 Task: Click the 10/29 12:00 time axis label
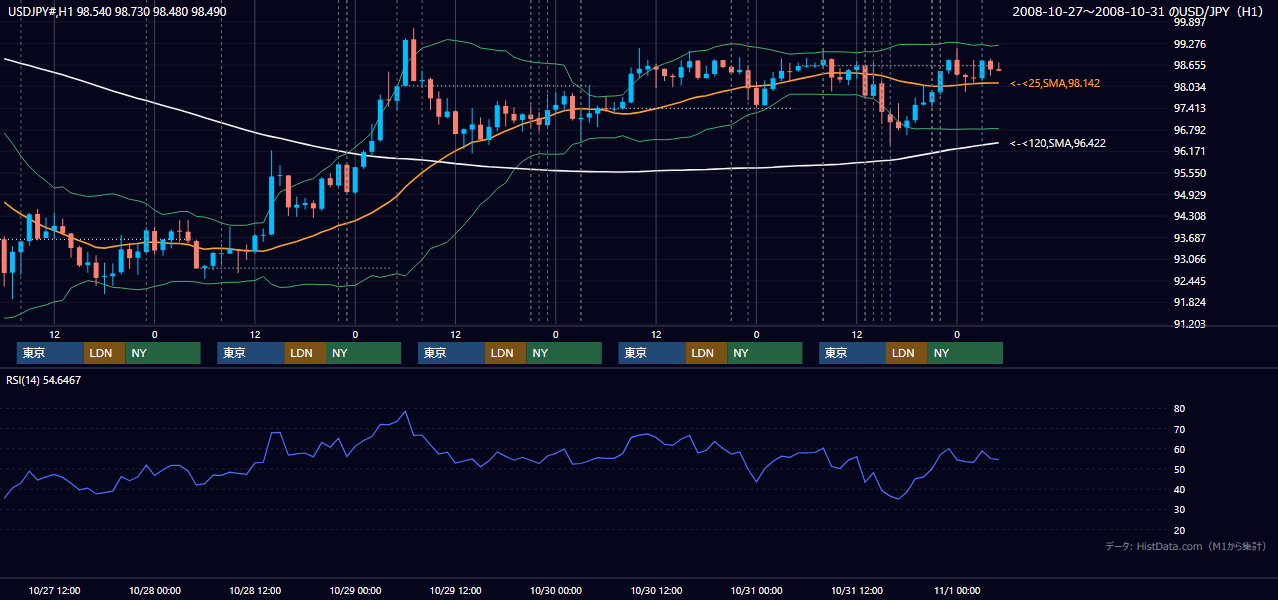click(x=456, y=590)
